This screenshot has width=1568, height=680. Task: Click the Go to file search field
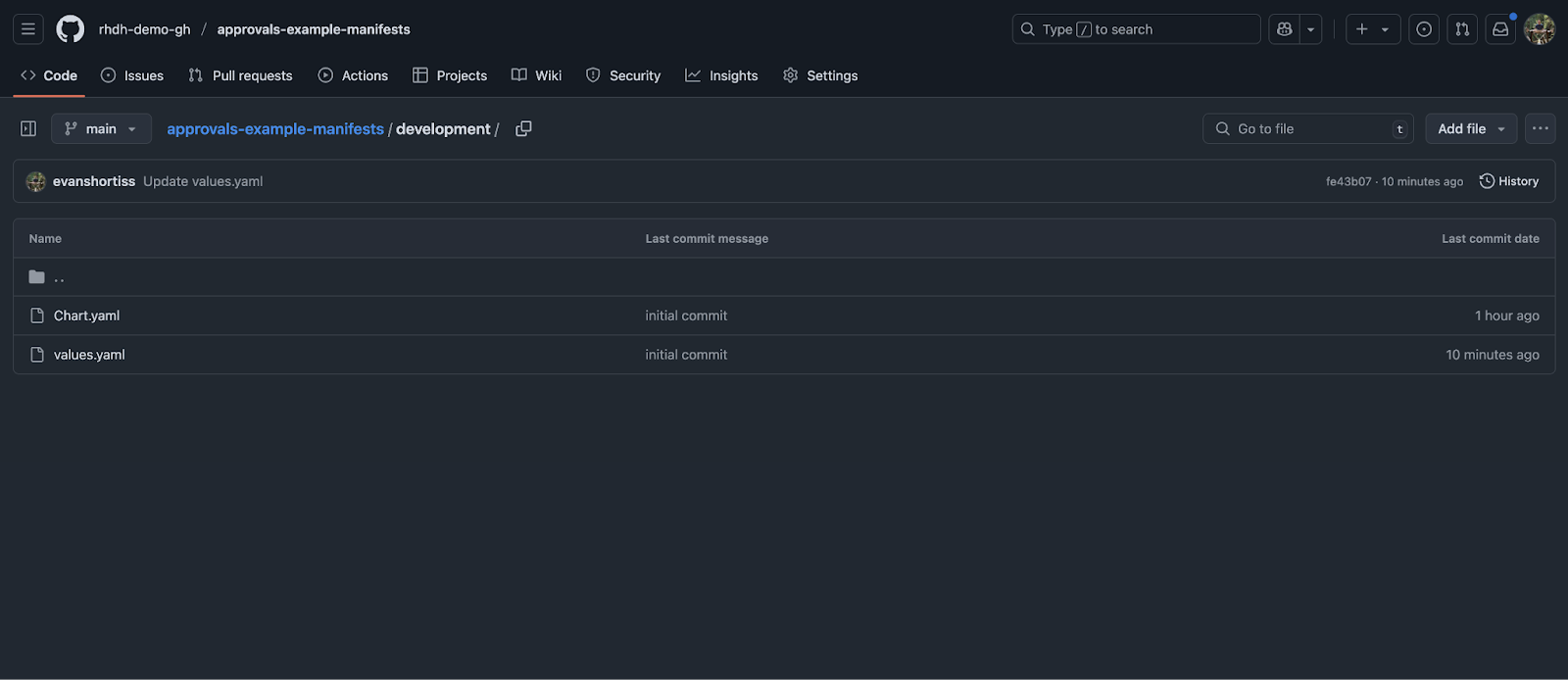pos(1306,128)
